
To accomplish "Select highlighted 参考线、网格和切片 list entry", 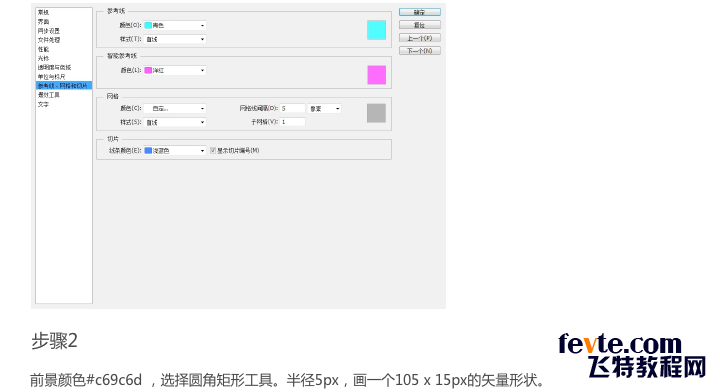I will (x=64, y=85).
